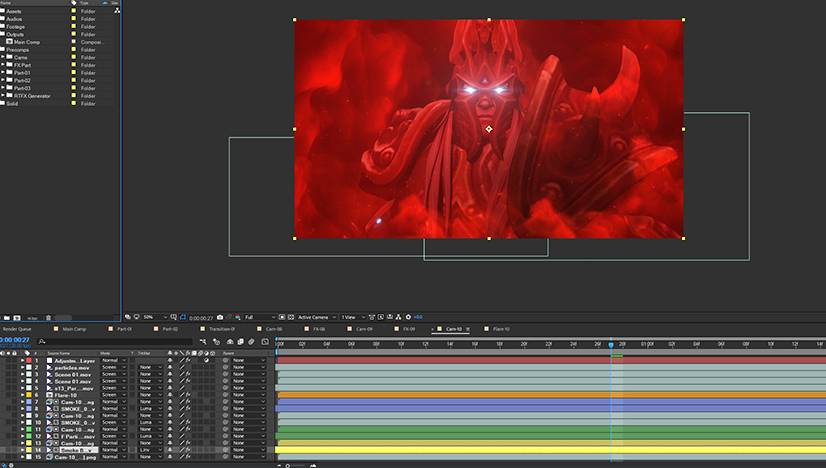Open the resolution Full dropdown

260,317
